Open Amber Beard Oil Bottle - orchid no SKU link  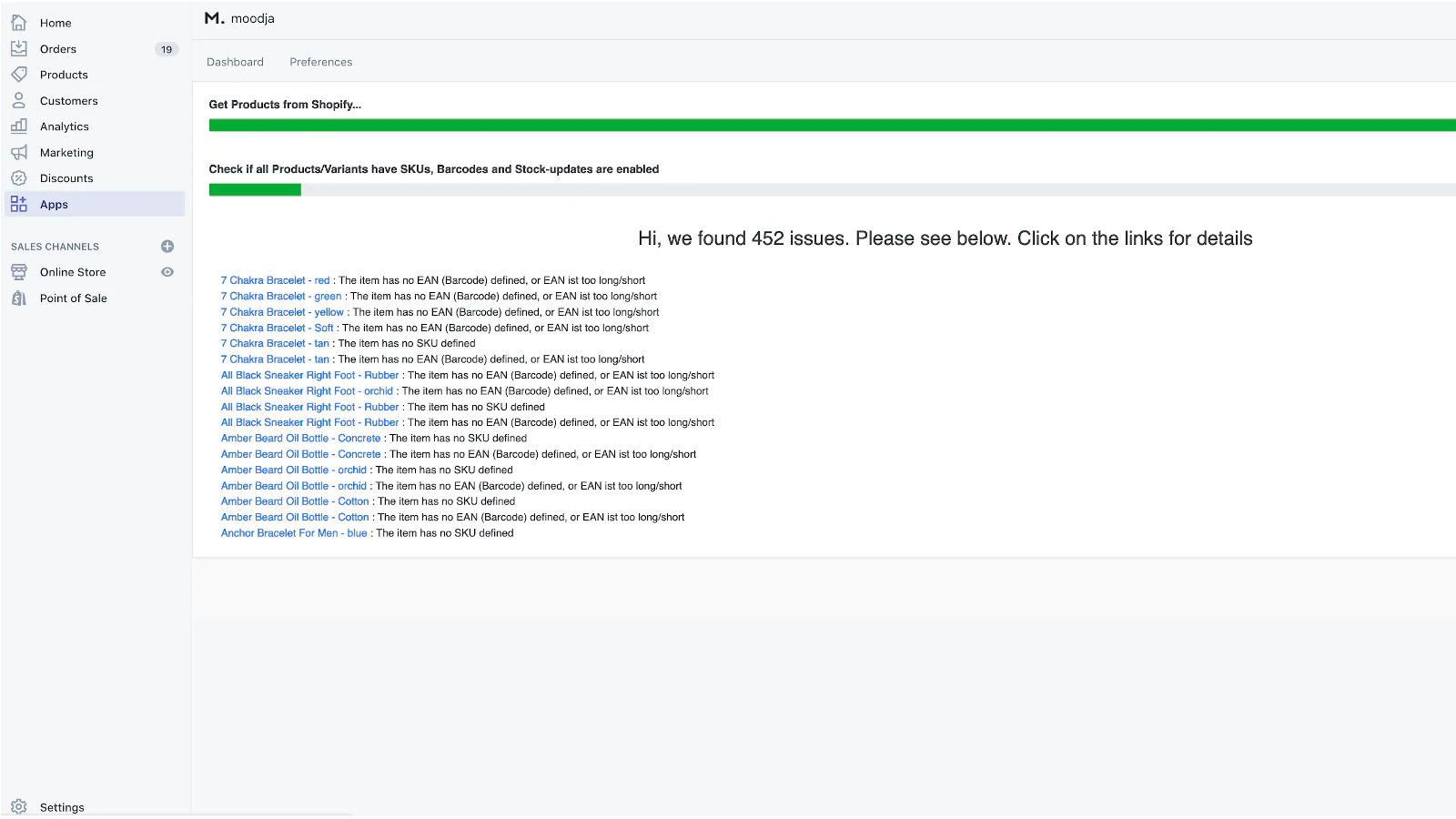click(x=293, y=470)
